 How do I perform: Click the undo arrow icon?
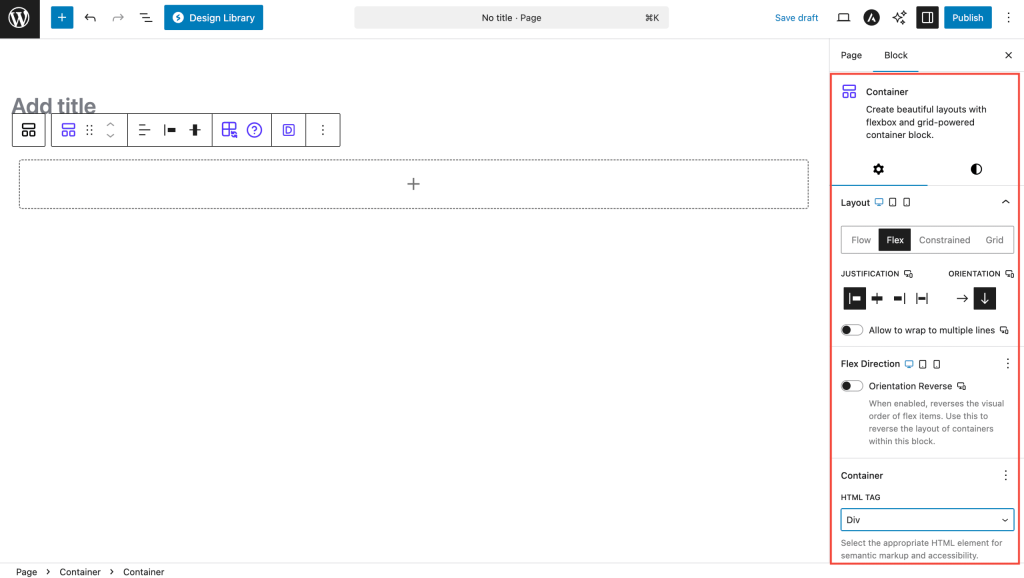coord(90,18)
